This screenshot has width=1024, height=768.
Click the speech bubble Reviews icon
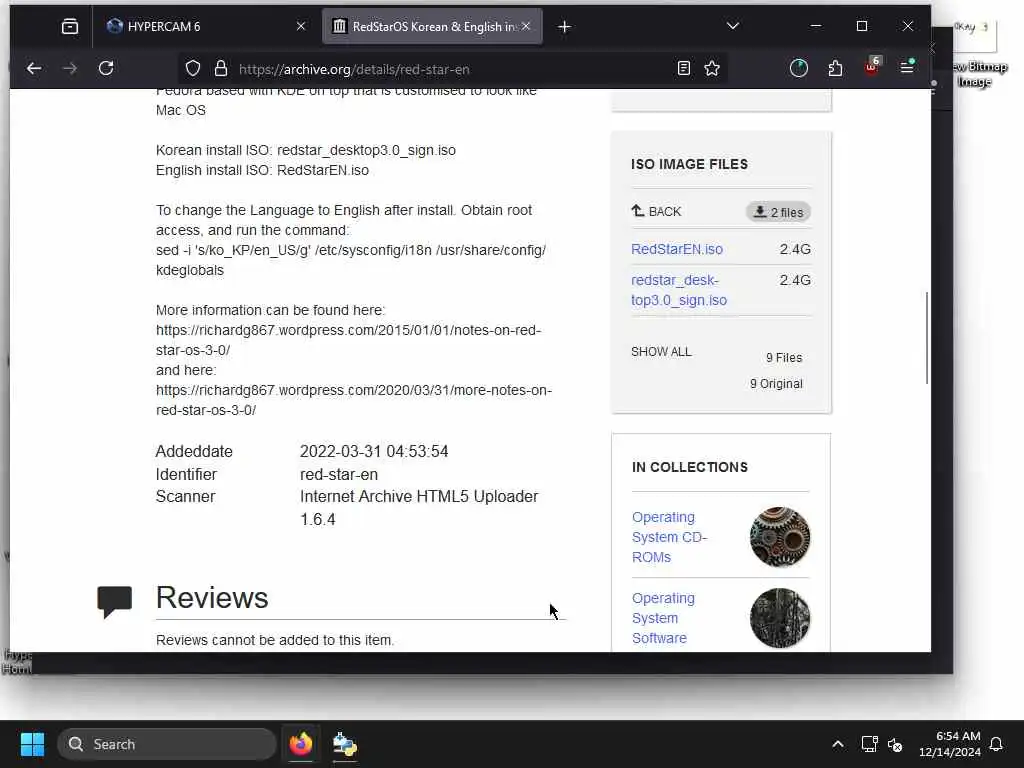point(114,600)
